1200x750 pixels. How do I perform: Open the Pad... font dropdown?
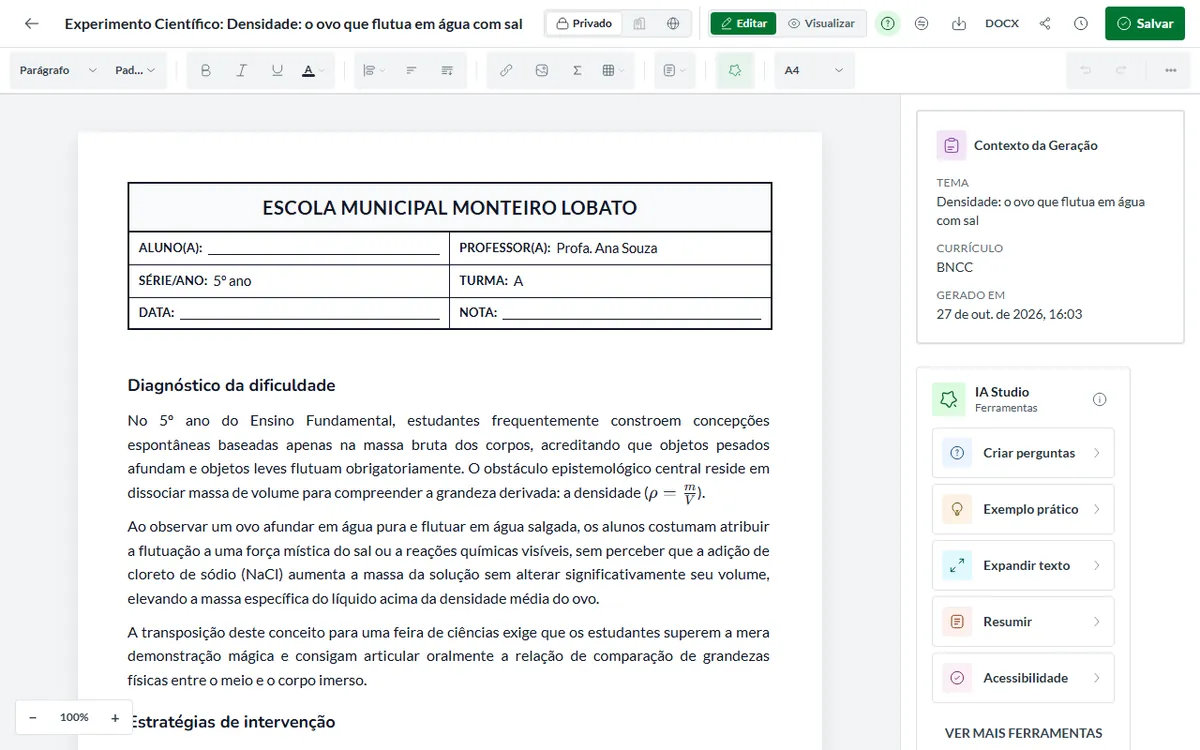tap(135, 70)
